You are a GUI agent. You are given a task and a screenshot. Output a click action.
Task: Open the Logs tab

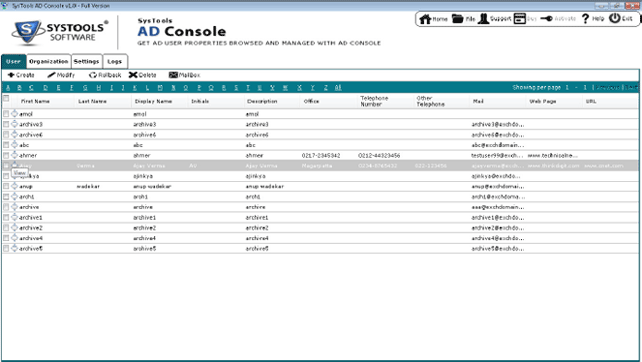115,61
